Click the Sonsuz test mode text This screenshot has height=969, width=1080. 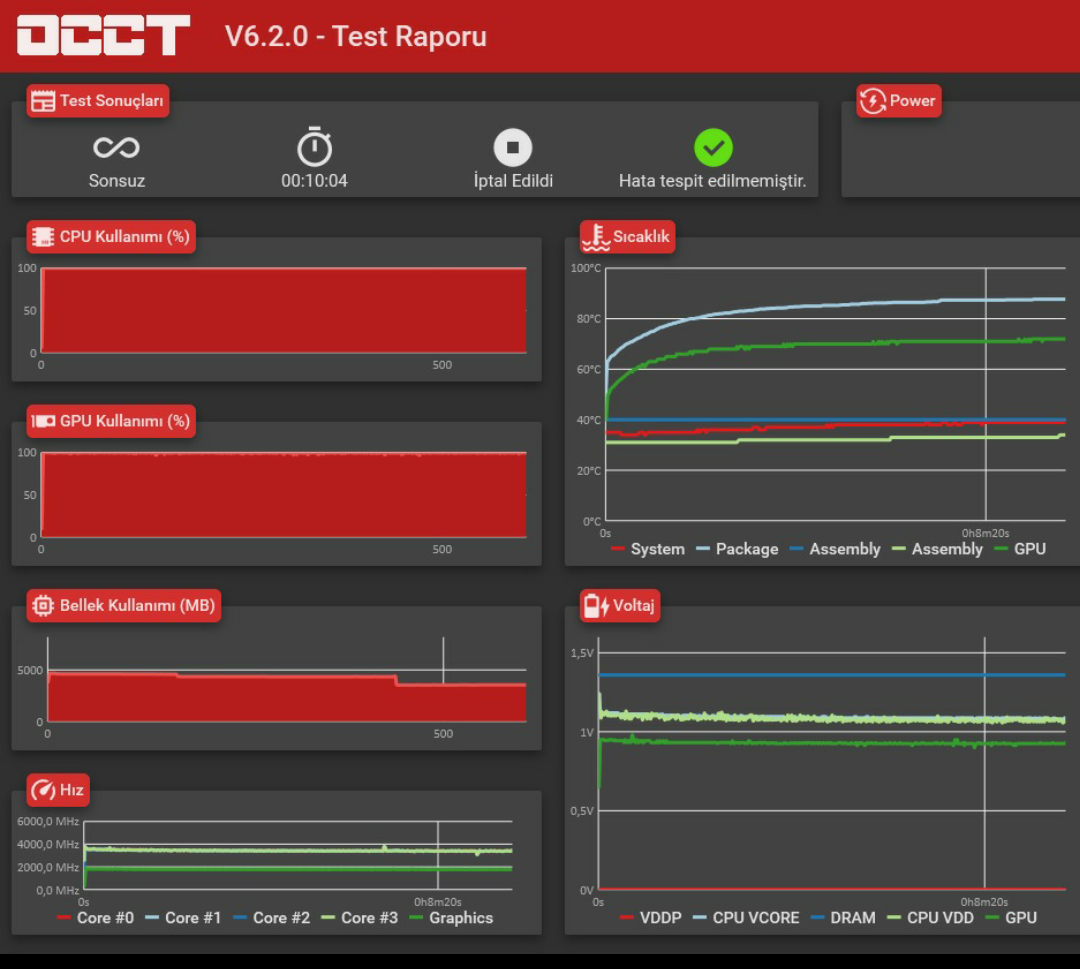point(116,180)
